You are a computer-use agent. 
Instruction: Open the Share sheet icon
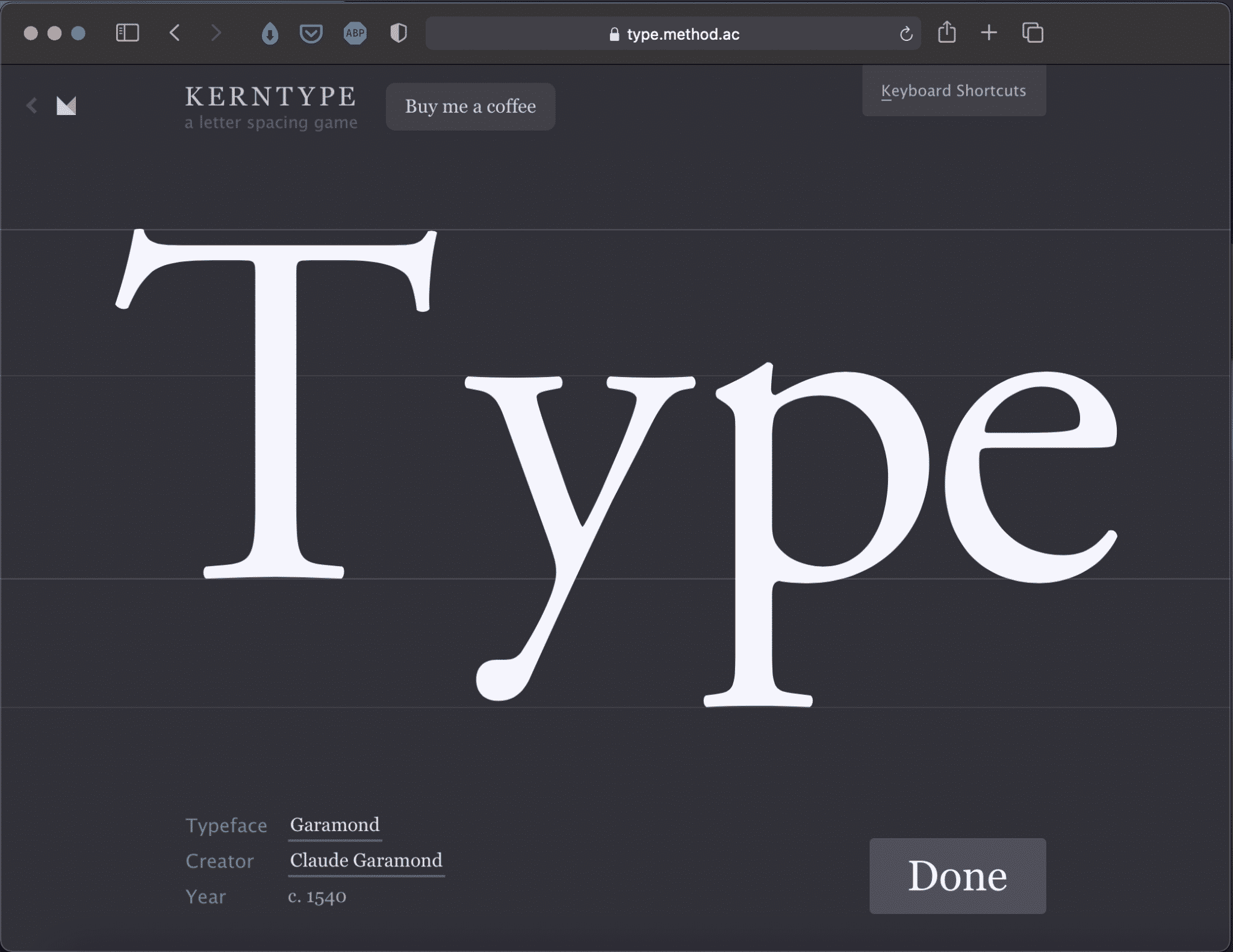pyautogui.click(x=946, y=33)
